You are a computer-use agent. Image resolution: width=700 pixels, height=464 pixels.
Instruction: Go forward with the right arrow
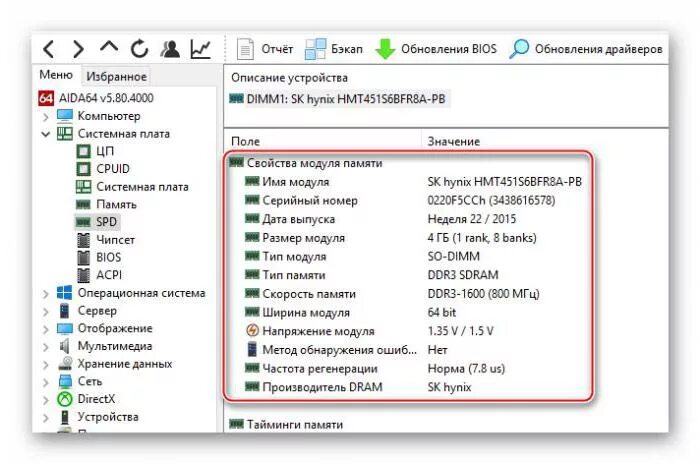[x=78, y=49]
